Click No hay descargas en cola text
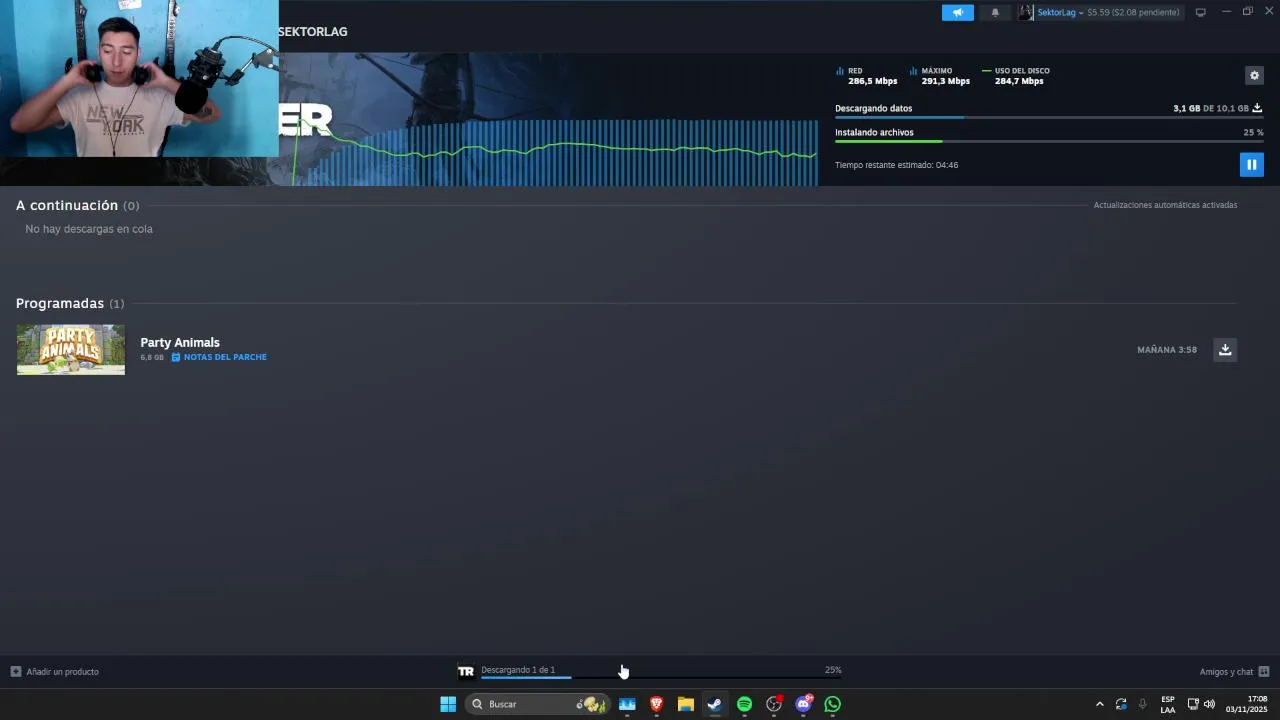 (x=89, y=229)
